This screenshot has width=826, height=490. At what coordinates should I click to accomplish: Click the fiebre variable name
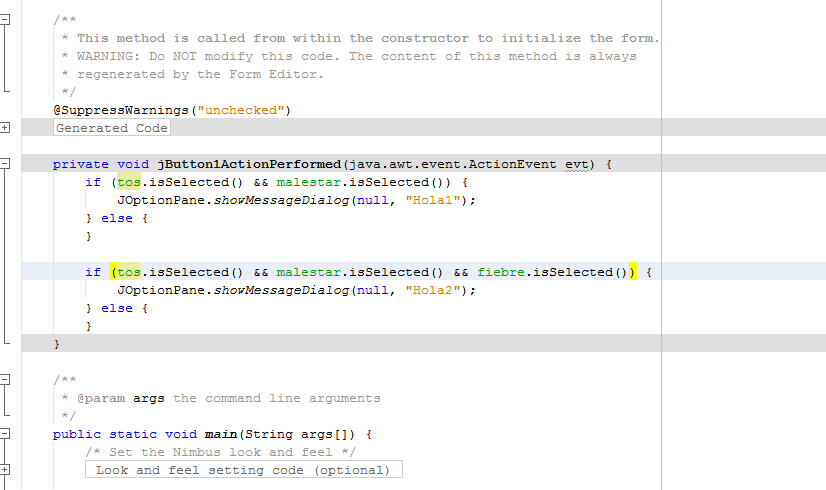(500, 272)
